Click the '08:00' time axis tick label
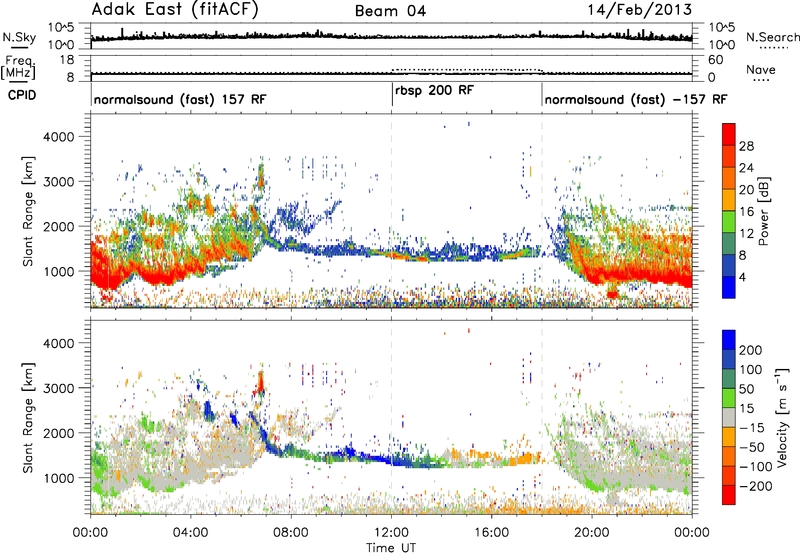Screen dimensions: 800x554 coord(291,533)
